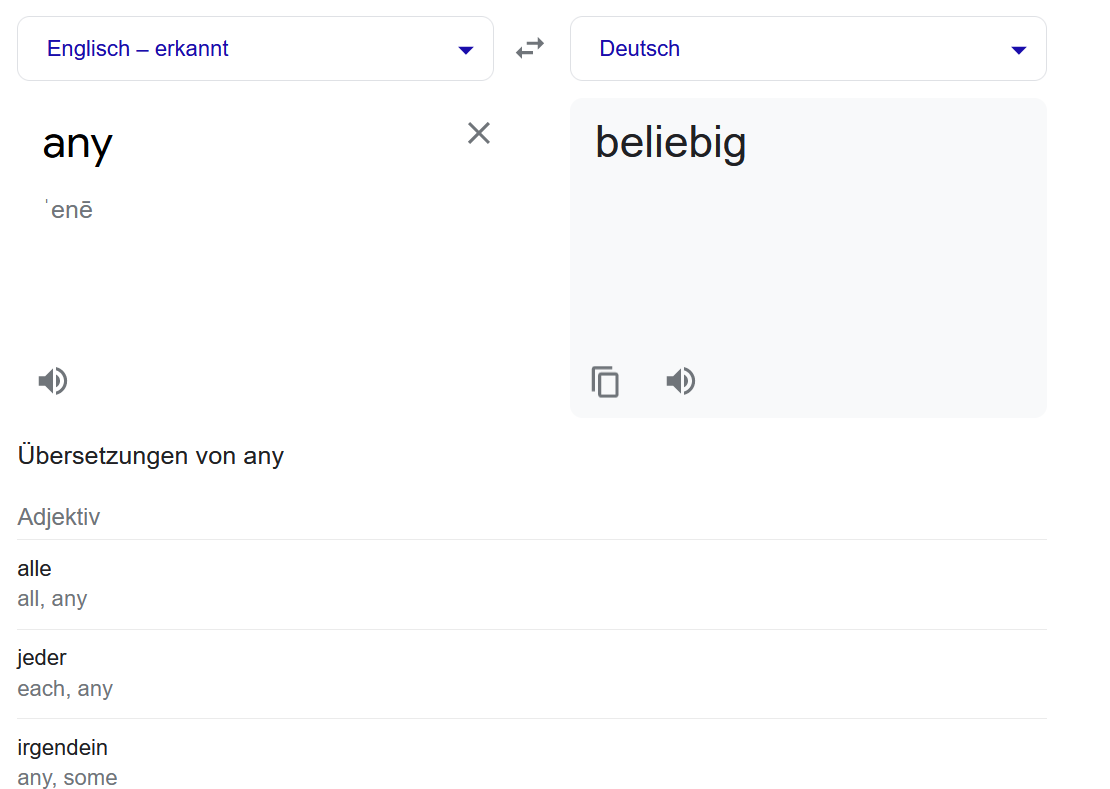
Task: Select the translated word 'beliebig'
Action: [670, 143]
